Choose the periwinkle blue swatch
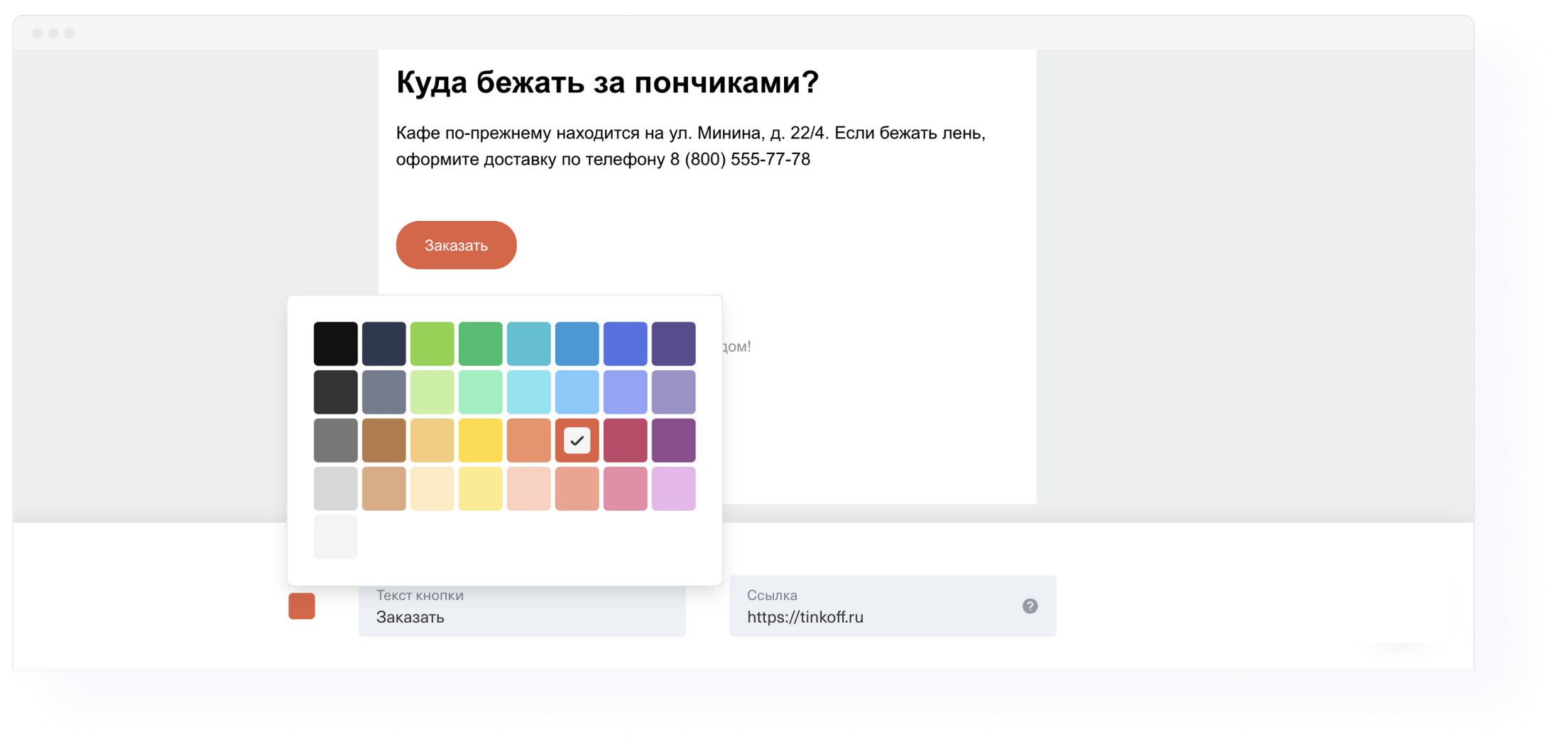This screenshot has height=750, width=1568. coord(626,392)
